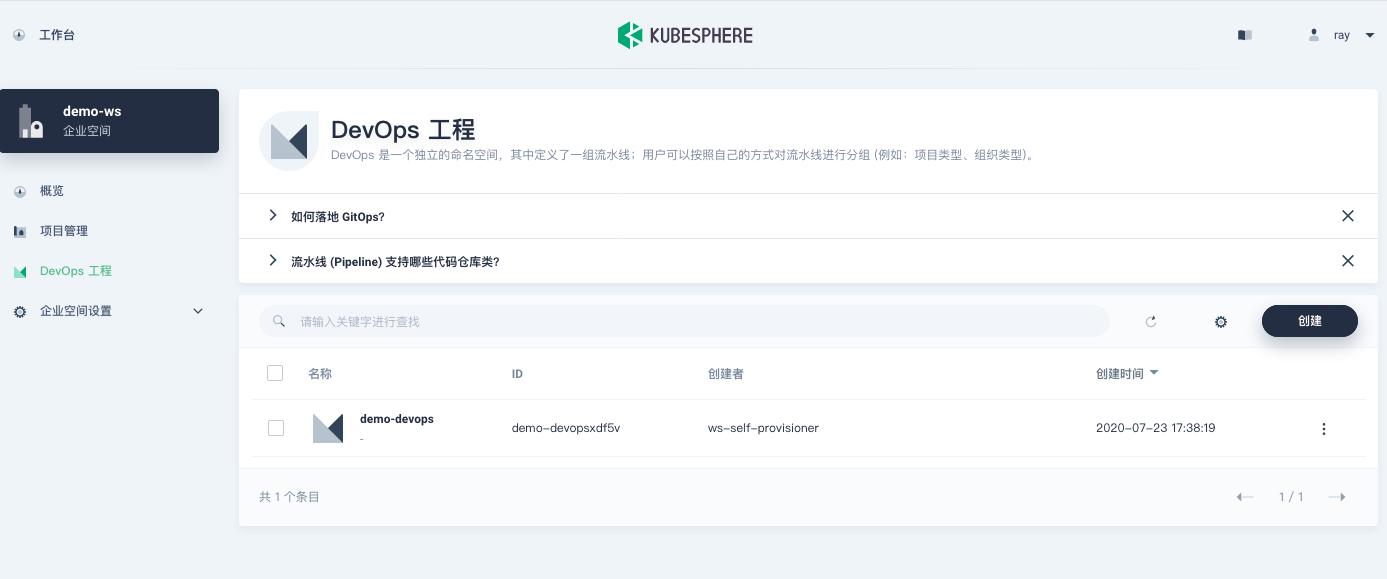Screen dimensions: 1387x579
Task: Expand the 企业空间设置 chevron
Action: pyautogui.click(x=198, y=311)
